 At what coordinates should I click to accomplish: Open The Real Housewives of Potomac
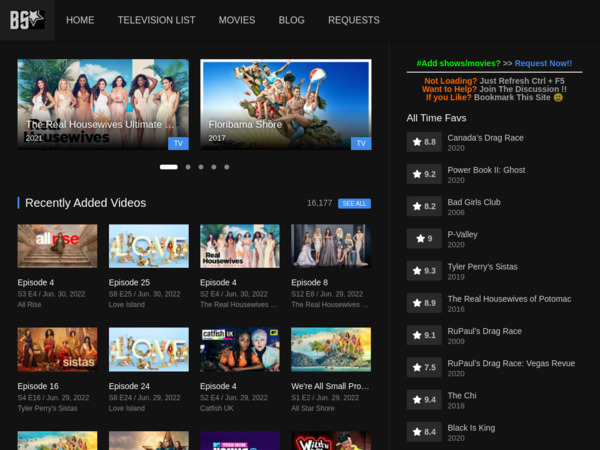point(509,299)
